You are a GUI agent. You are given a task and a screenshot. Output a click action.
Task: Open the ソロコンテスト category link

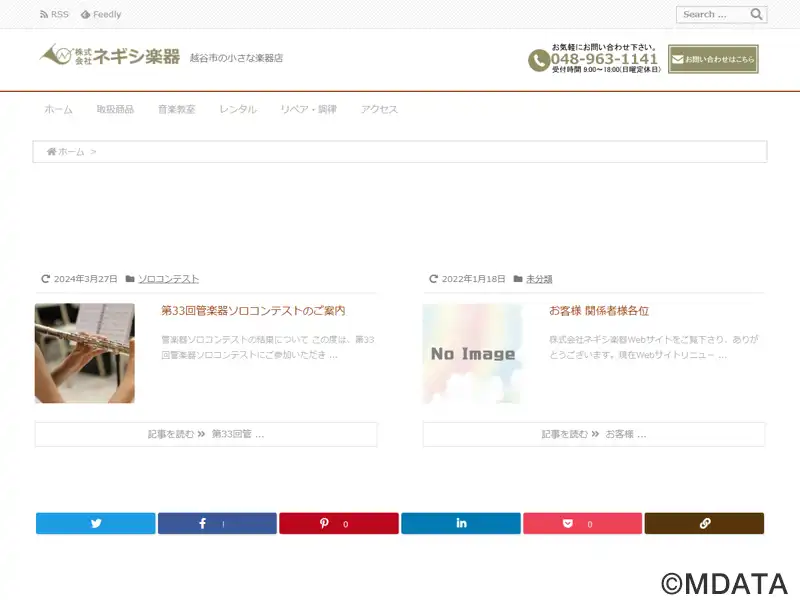click(x=168, y=279)
